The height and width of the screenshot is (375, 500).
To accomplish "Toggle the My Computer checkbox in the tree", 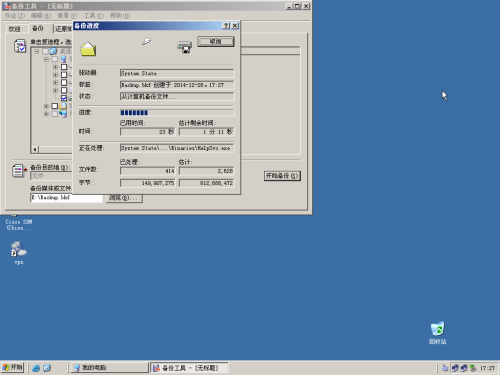I will 55,59.
